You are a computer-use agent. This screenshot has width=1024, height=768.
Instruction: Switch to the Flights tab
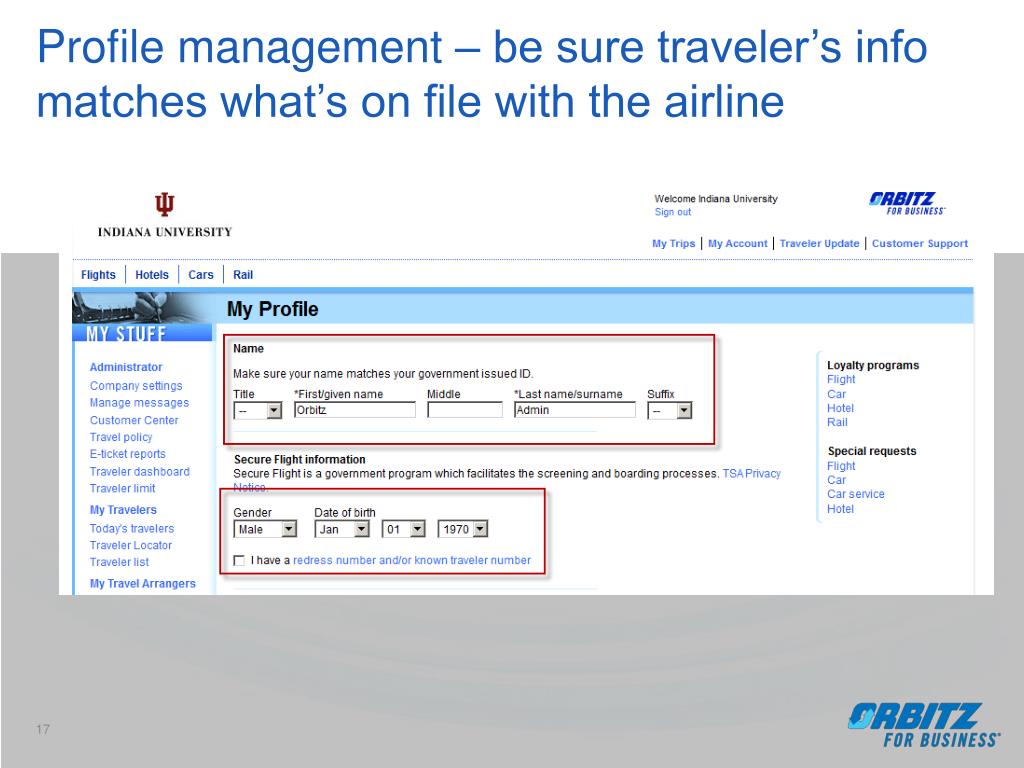(98, 275)
